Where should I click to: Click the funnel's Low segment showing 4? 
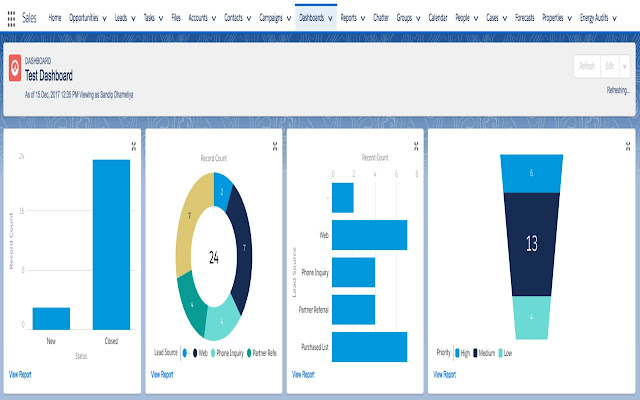coord(531,318)
